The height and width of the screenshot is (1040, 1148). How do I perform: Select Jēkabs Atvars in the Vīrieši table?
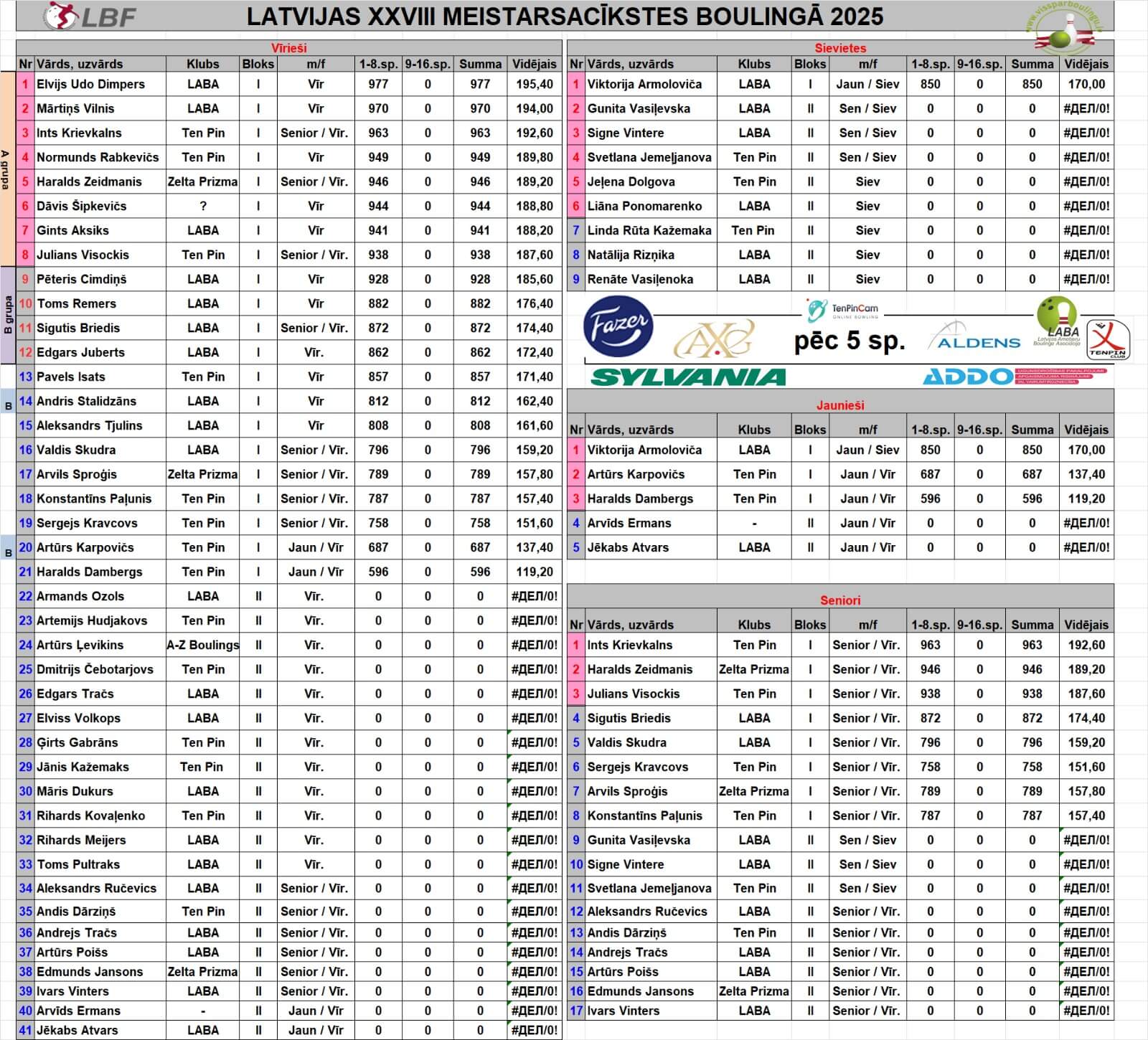100,1030
